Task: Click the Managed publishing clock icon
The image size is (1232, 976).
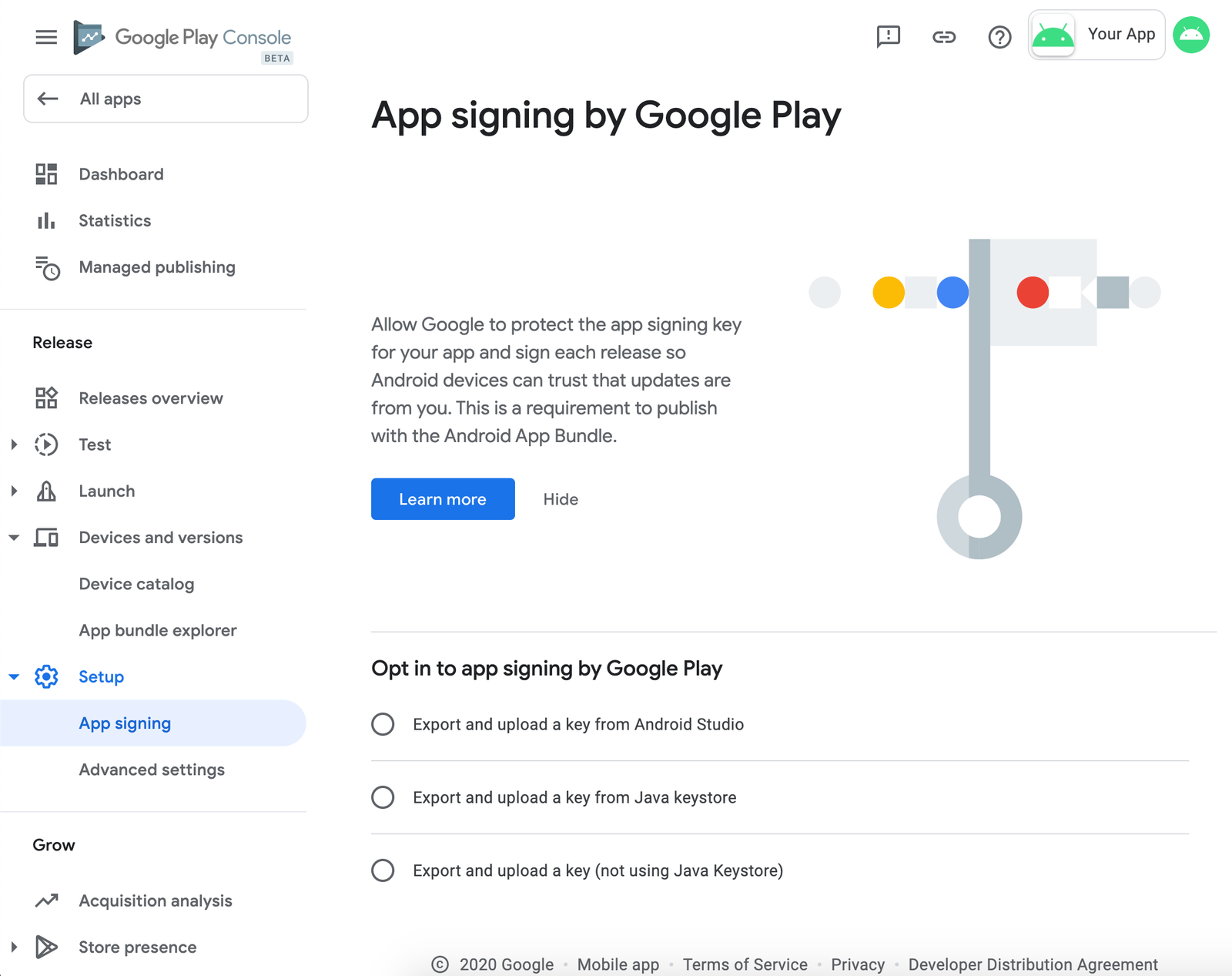Action: point(47,268)
